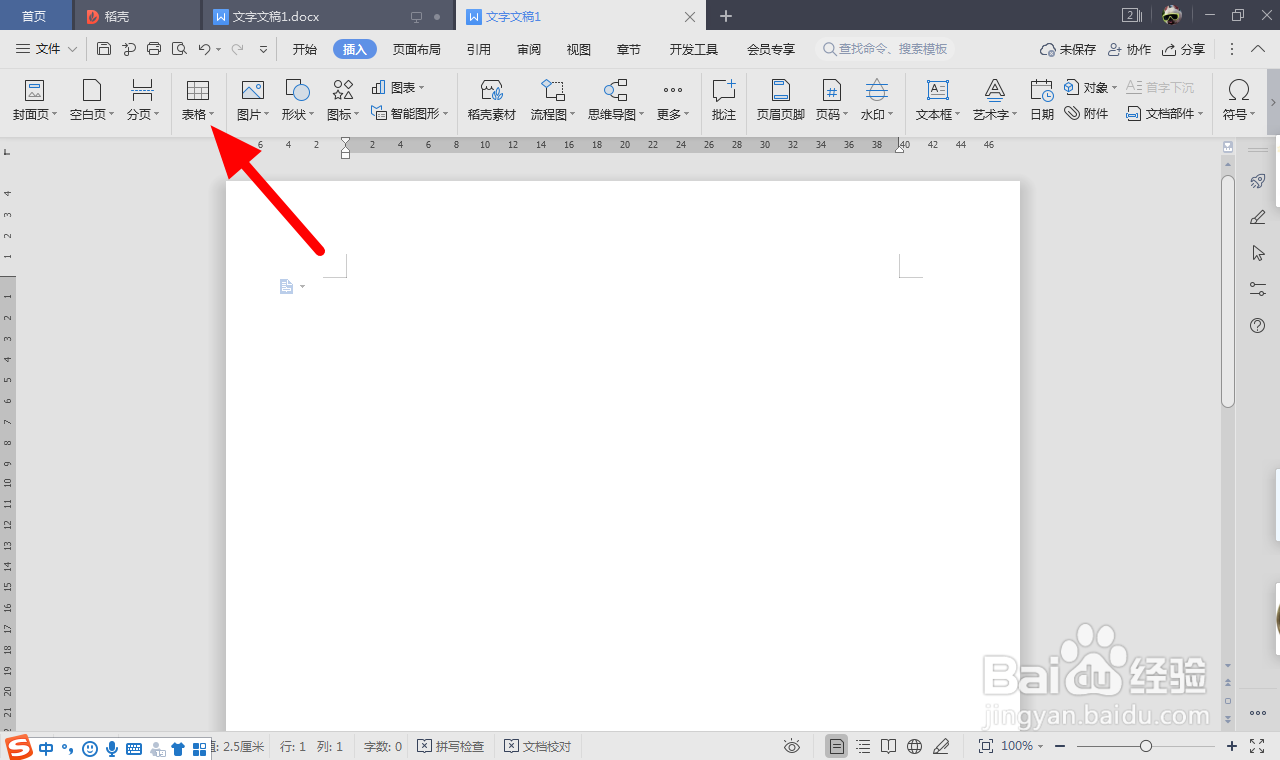Insert 艺术字 word art
Viewport: 1280px width, 760px height.
point(995,101)
